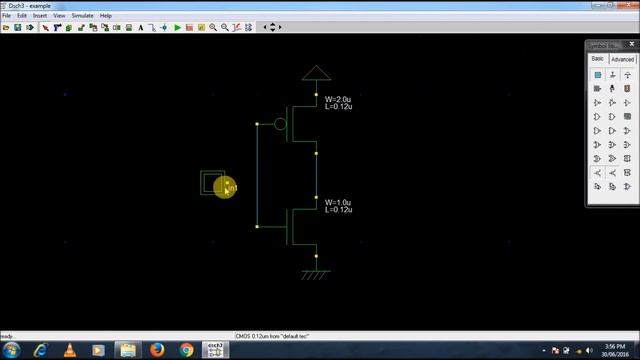This screenshot has height=360, width=640.
Task: Start simulation with green play icon
Action: click(177, 27)
